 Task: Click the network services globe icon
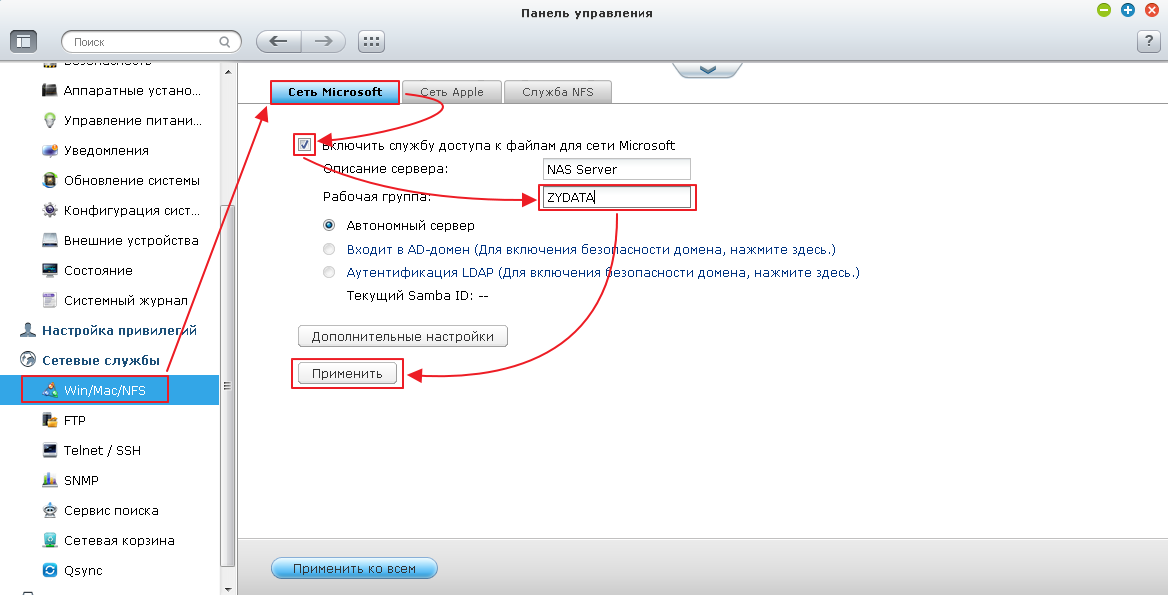coord(28,360)
